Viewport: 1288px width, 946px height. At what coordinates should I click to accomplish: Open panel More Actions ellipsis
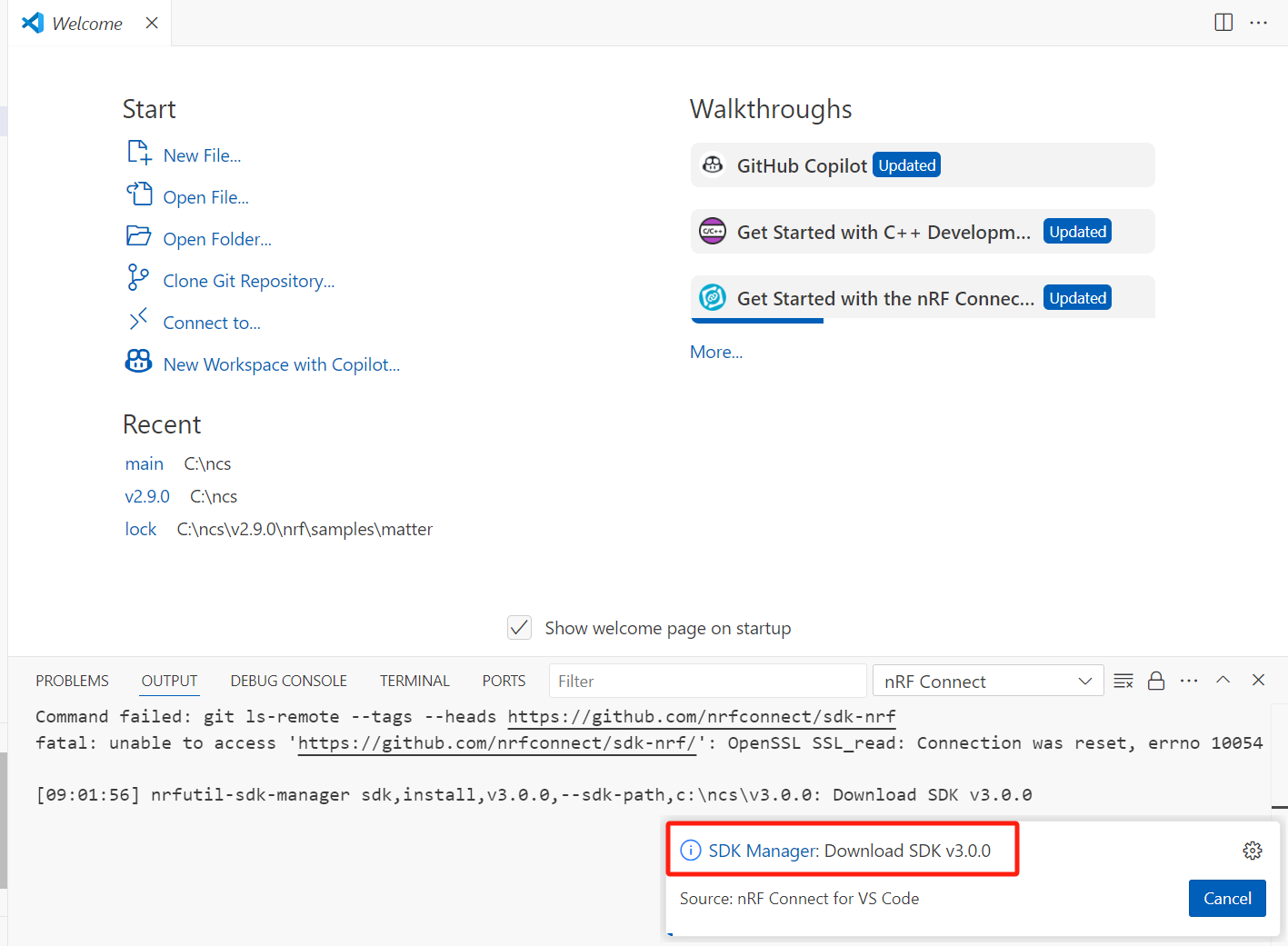coord(1189,681)
